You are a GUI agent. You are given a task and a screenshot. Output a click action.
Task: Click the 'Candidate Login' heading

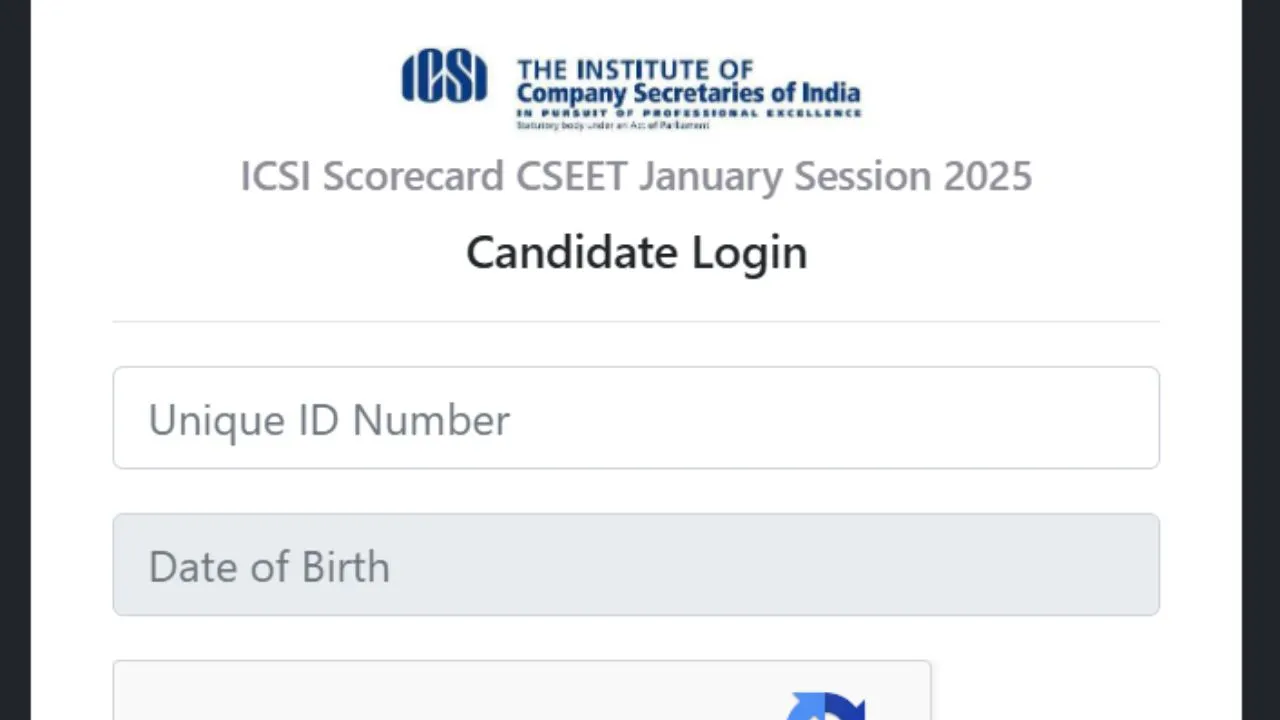636,252
